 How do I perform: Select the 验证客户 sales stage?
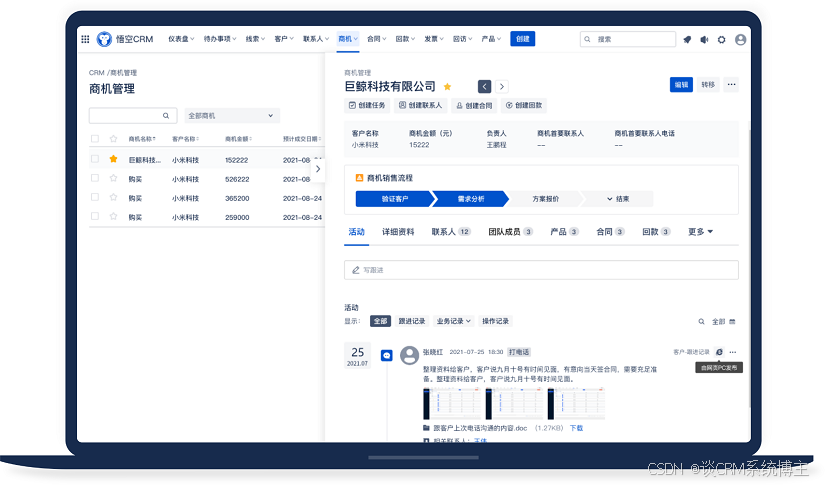(x=395, y=199)
